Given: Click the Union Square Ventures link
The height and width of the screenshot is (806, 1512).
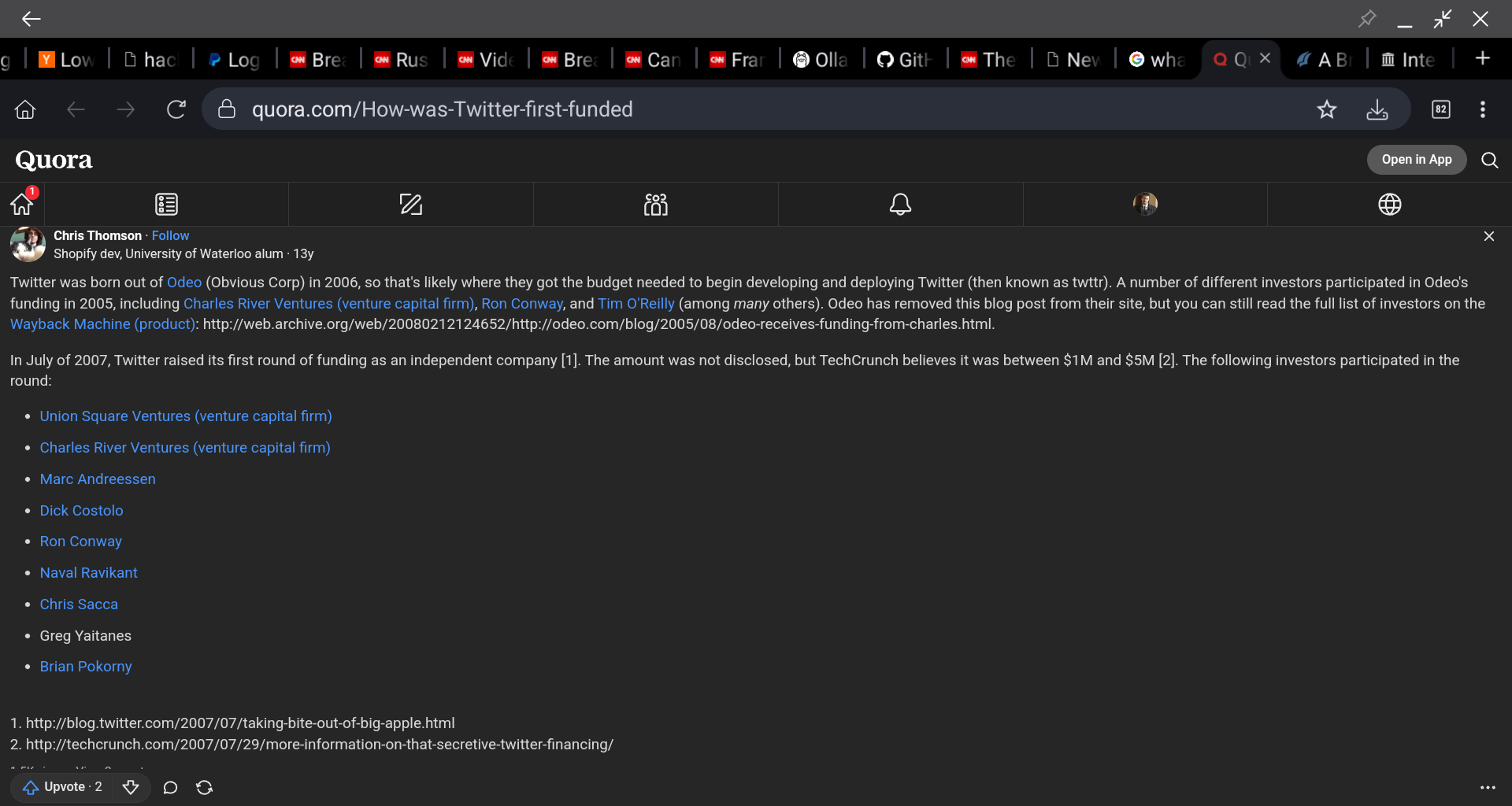Looking at the screenshot, I should tap(186, 416).
